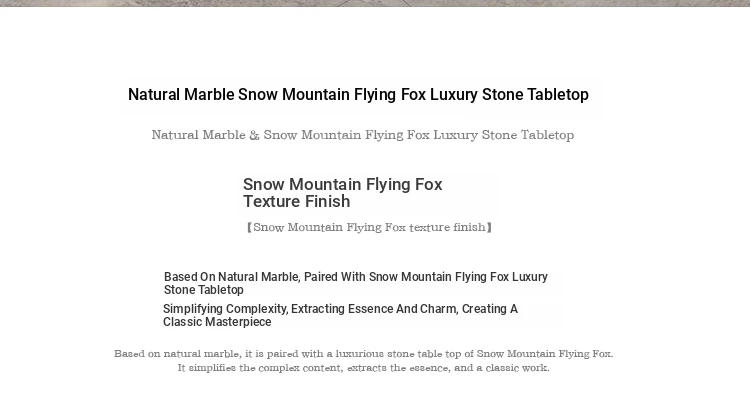Click the marble texture image strip at top
This screenshot has height=404, width=750.
point(375,3)
